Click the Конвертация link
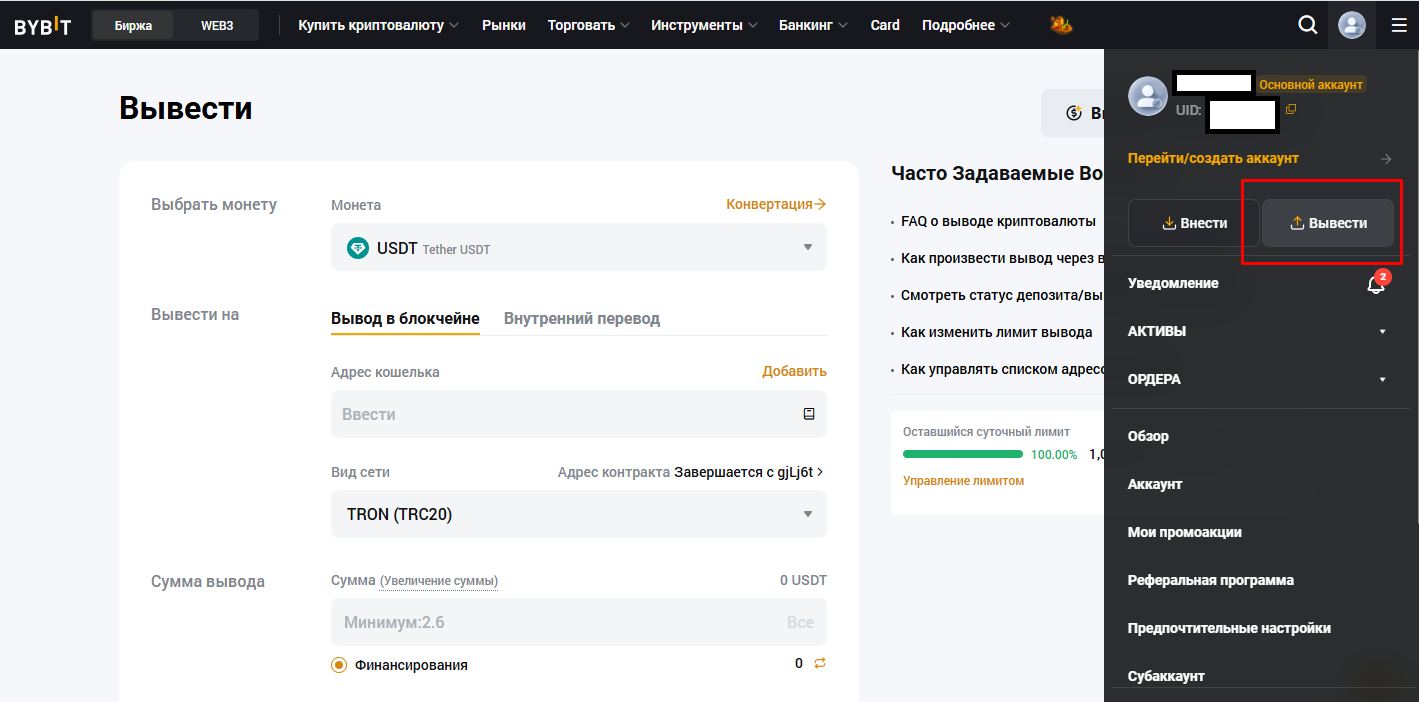Screen dimensions: 1419x702 pos(776,204)
